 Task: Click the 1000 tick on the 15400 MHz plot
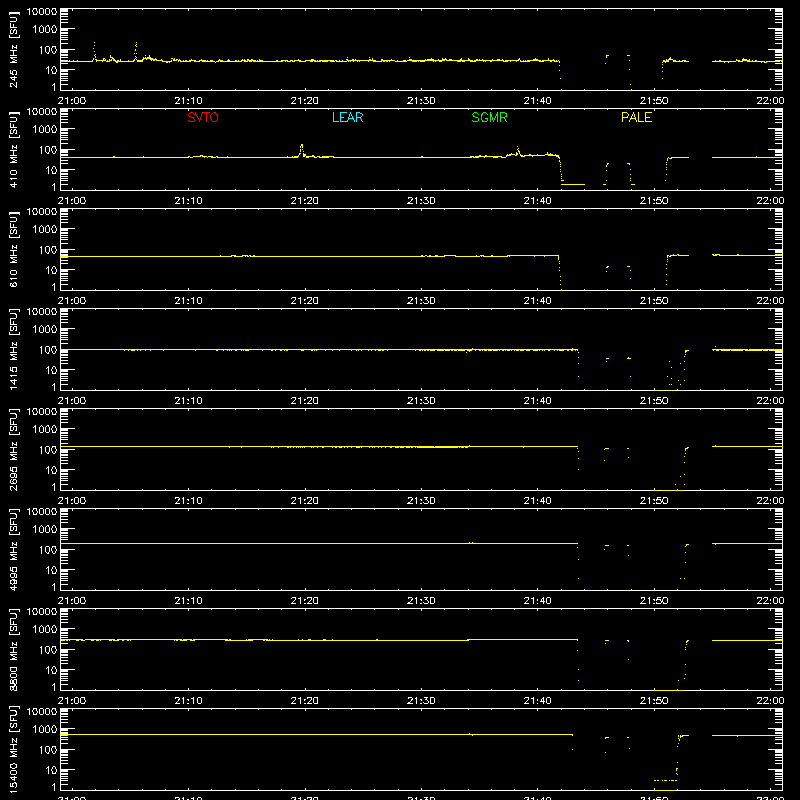click(x=45, y=730)
